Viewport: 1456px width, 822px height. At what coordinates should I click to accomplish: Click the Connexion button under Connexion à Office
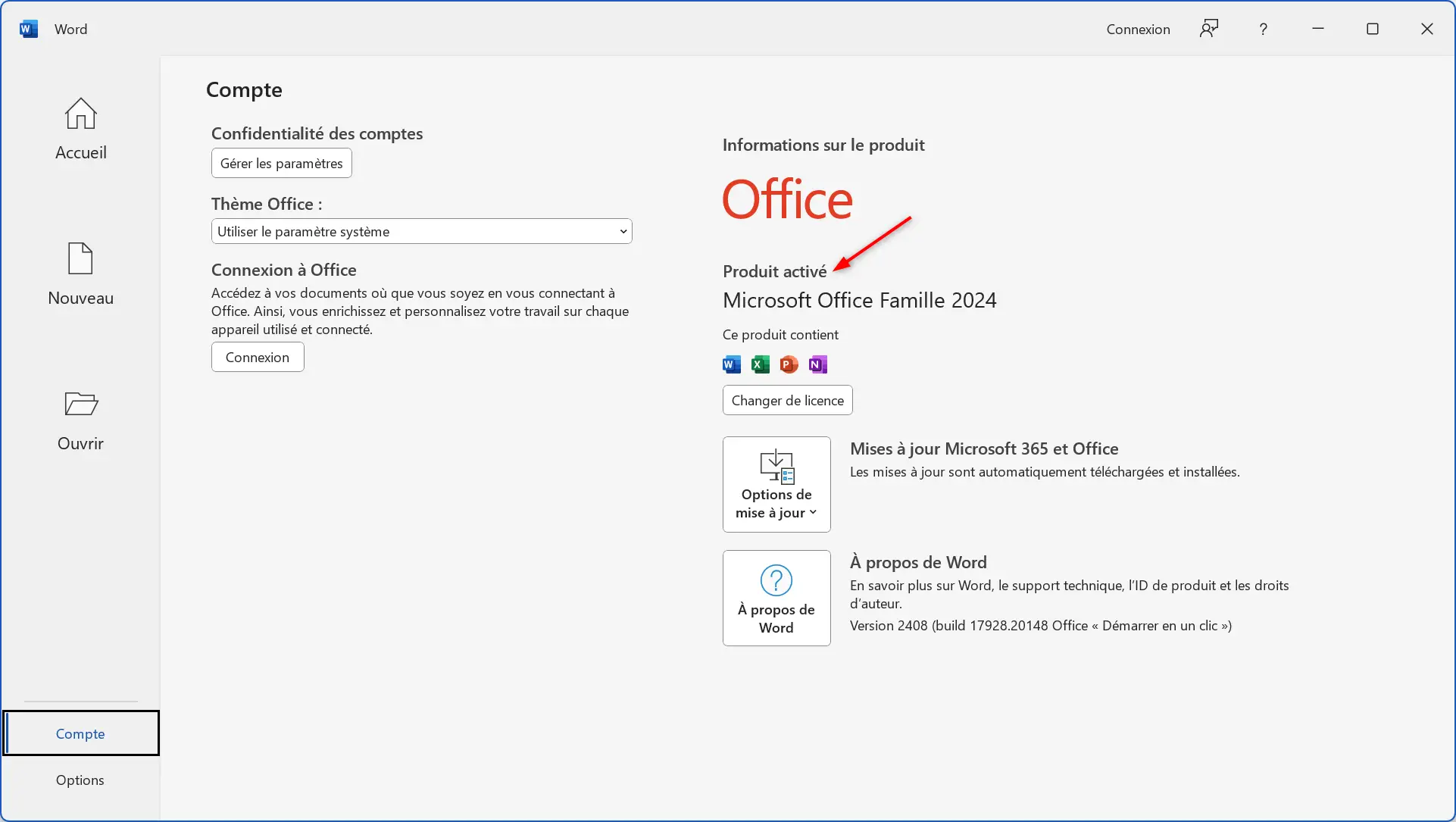point(257,356)
